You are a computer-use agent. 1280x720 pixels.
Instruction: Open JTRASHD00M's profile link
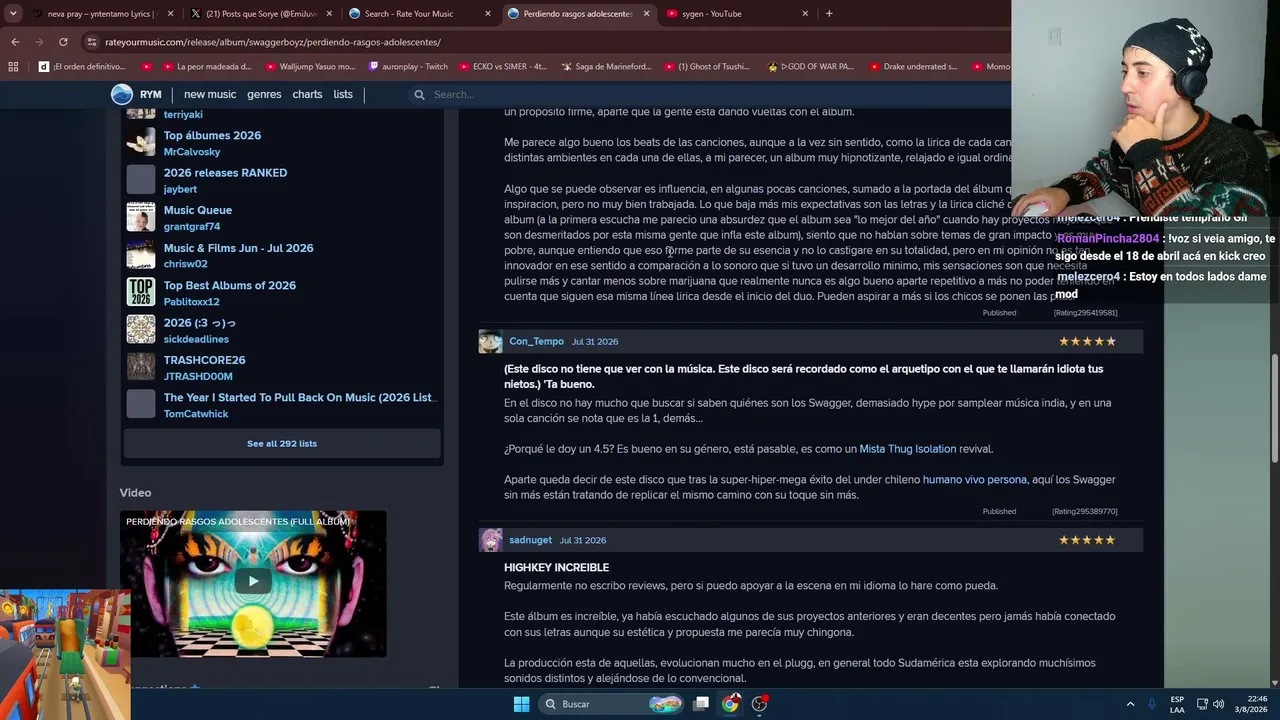pos(198,377)
